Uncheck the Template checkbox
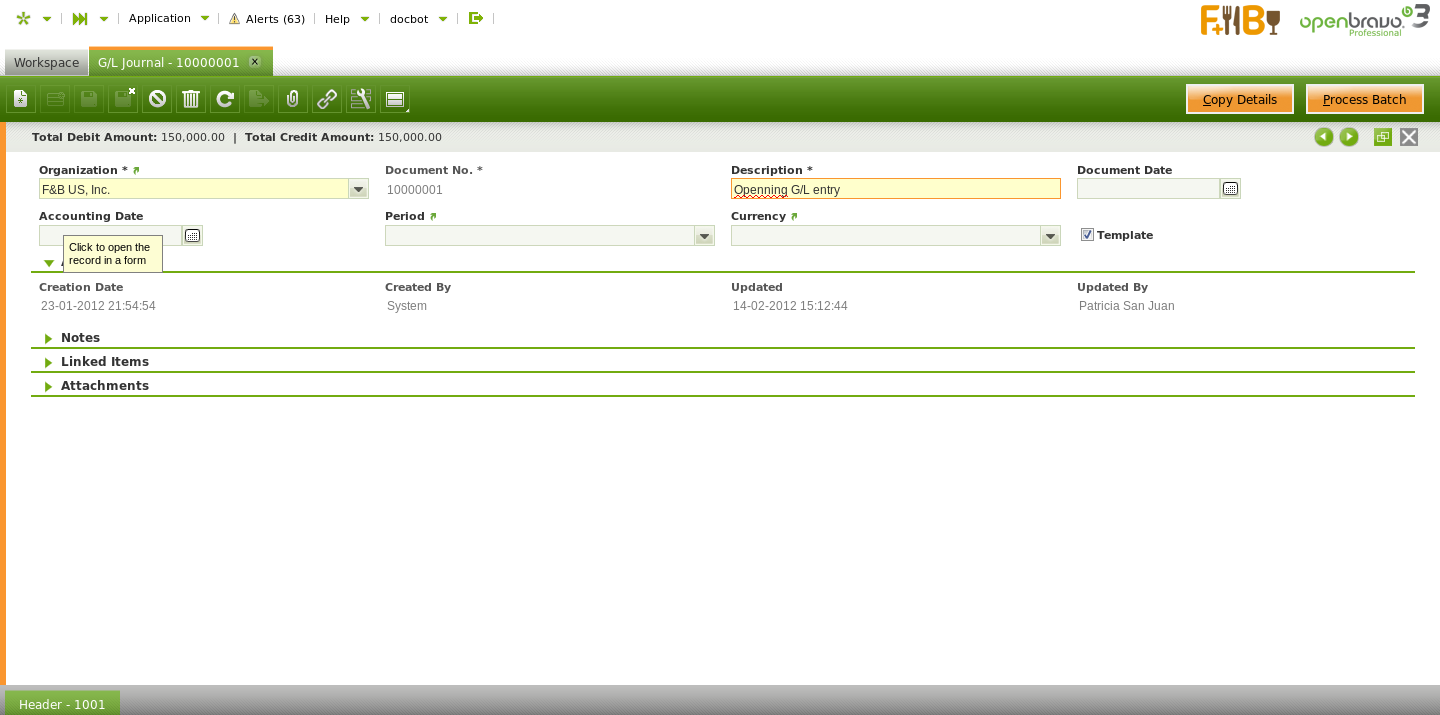1440x715 pixels. tap(1088, 235)
